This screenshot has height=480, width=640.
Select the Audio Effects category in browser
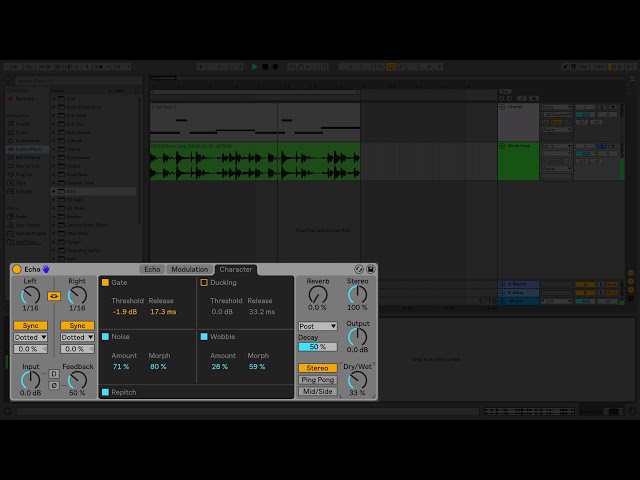tap(28, 149)
